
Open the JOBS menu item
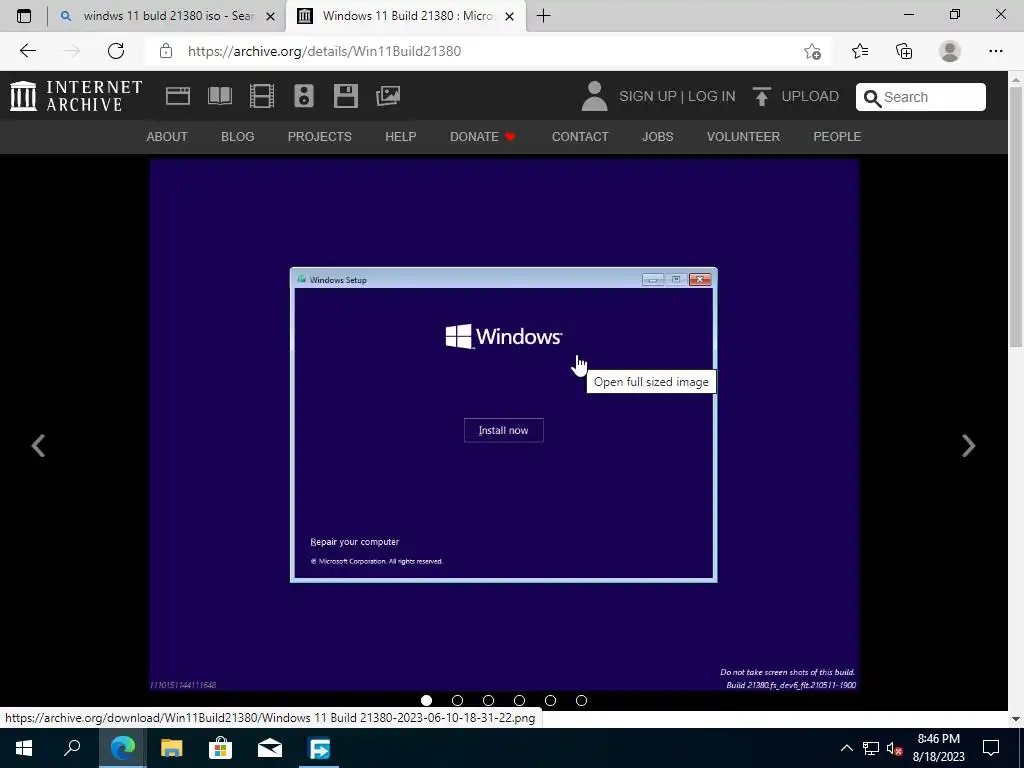(658, 136)
